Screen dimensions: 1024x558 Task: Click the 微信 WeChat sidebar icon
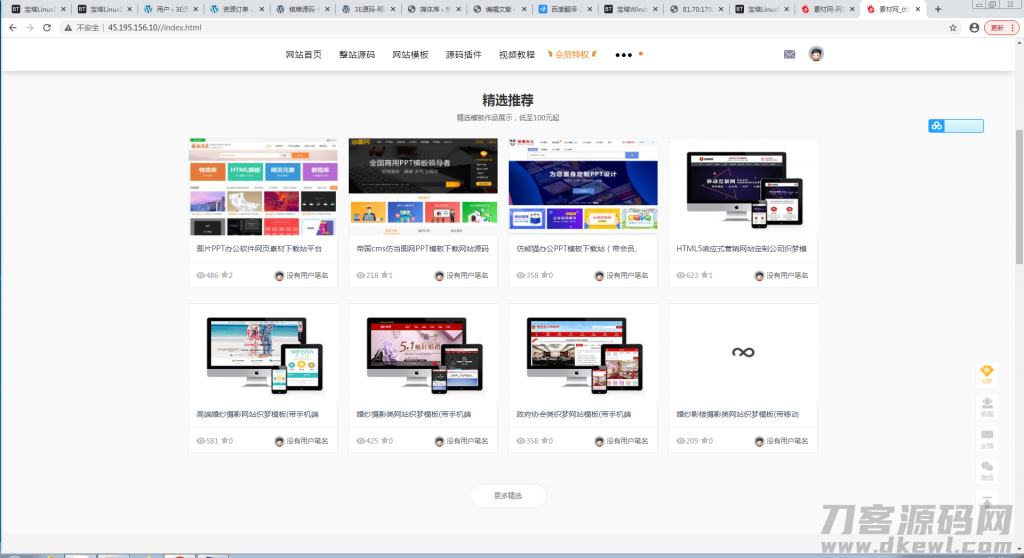pos(987,470)
